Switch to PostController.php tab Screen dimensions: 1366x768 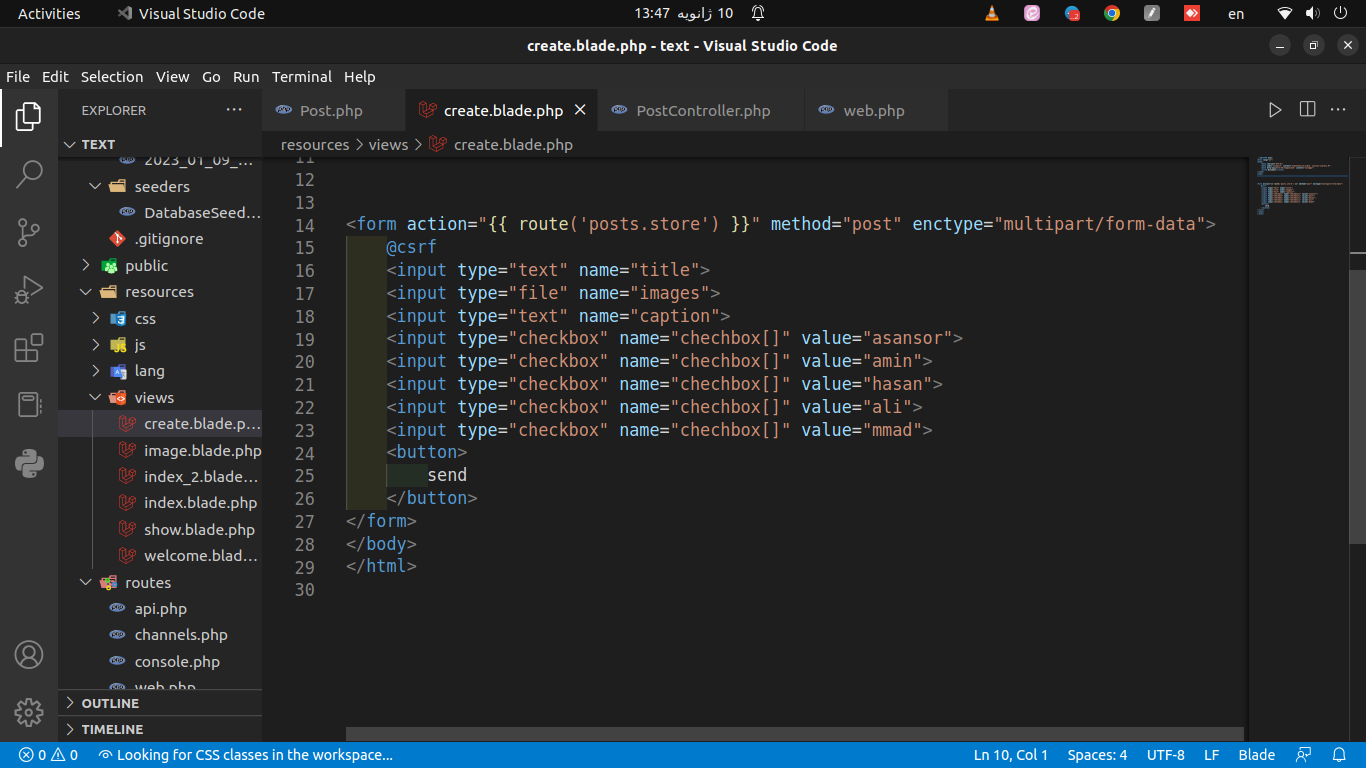702,110
